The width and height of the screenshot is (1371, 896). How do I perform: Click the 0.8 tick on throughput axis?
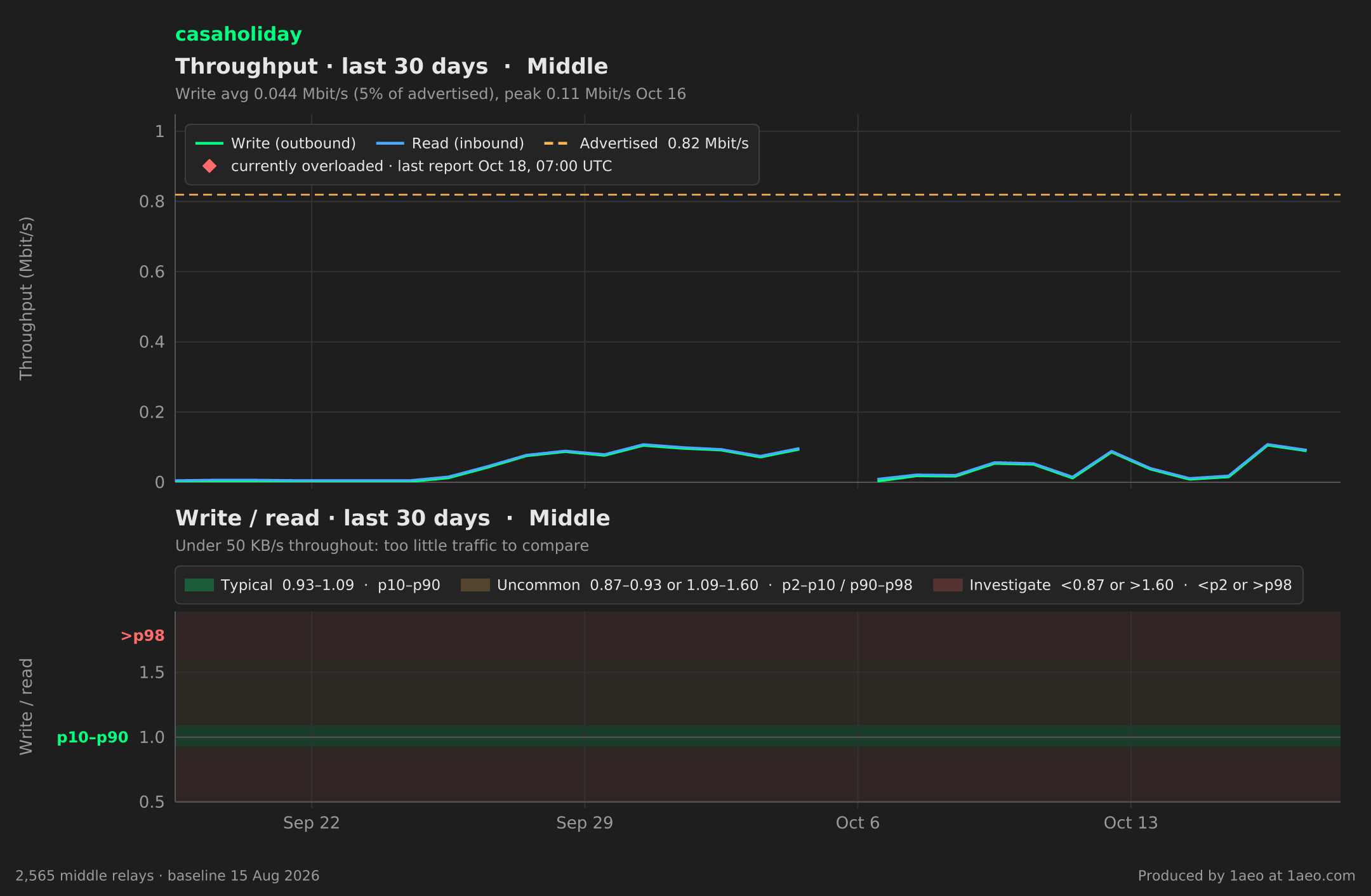152,202
